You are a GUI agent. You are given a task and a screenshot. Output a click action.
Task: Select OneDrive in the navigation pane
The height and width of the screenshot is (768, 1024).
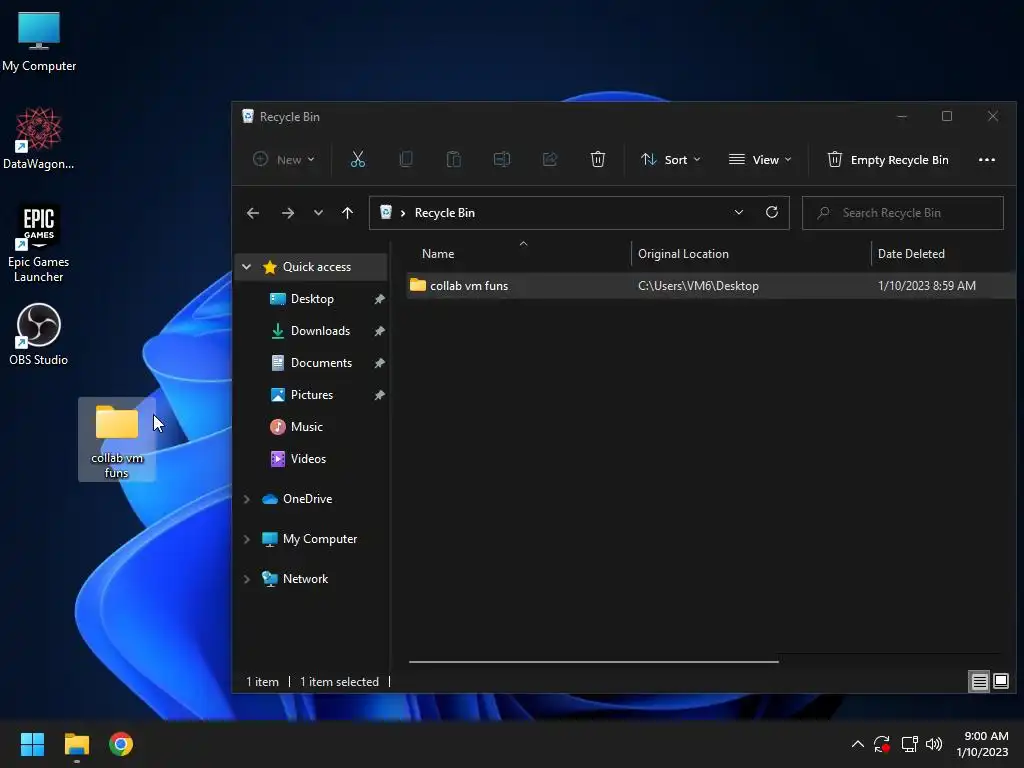click(307, 499)
